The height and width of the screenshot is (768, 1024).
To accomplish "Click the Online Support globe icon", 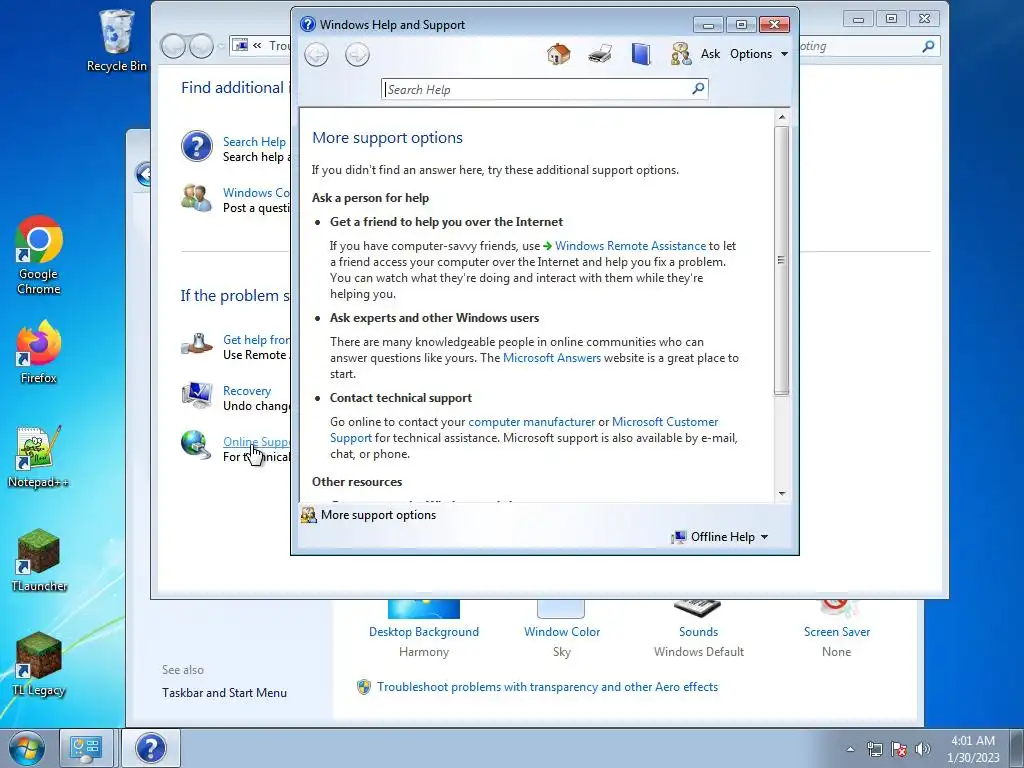I will tap(197, 444).
